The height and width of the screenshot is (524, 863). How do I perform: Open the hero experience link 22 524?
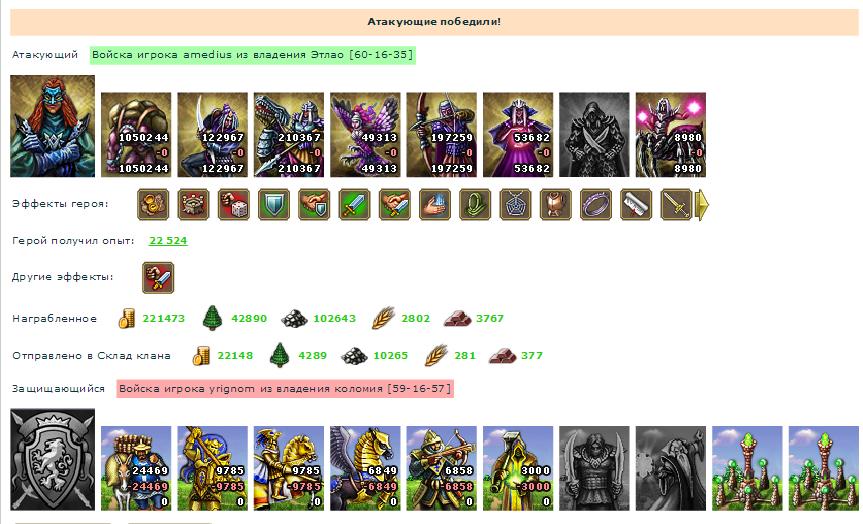(x=168, y=241)
